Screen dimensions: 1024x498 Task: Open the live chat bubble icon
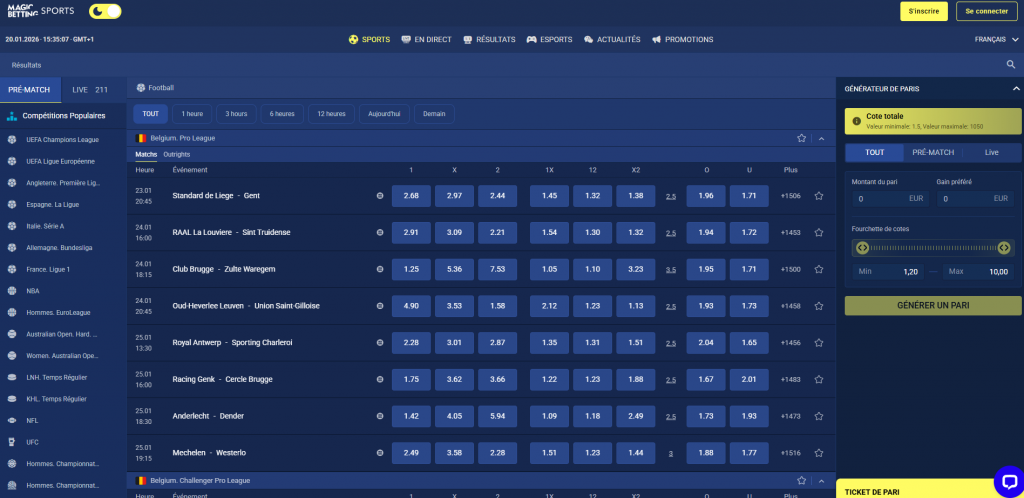(x=1008, y=482)
